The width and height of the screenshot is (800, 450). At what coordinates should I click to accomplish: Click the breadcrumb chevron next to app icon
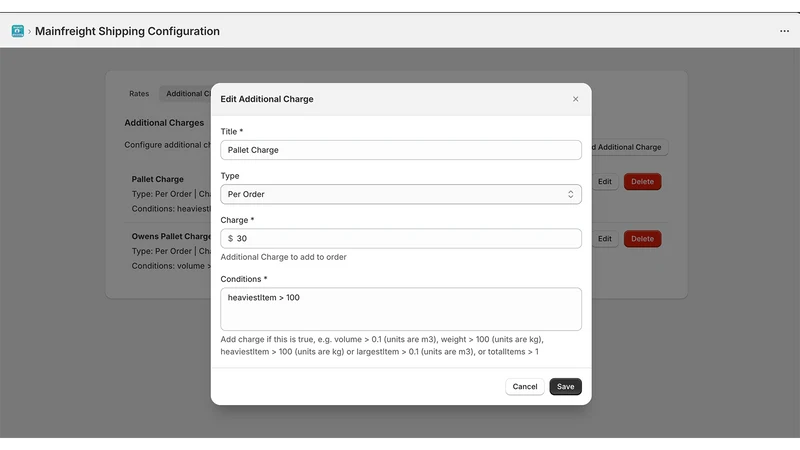click(x=30, y=32)
